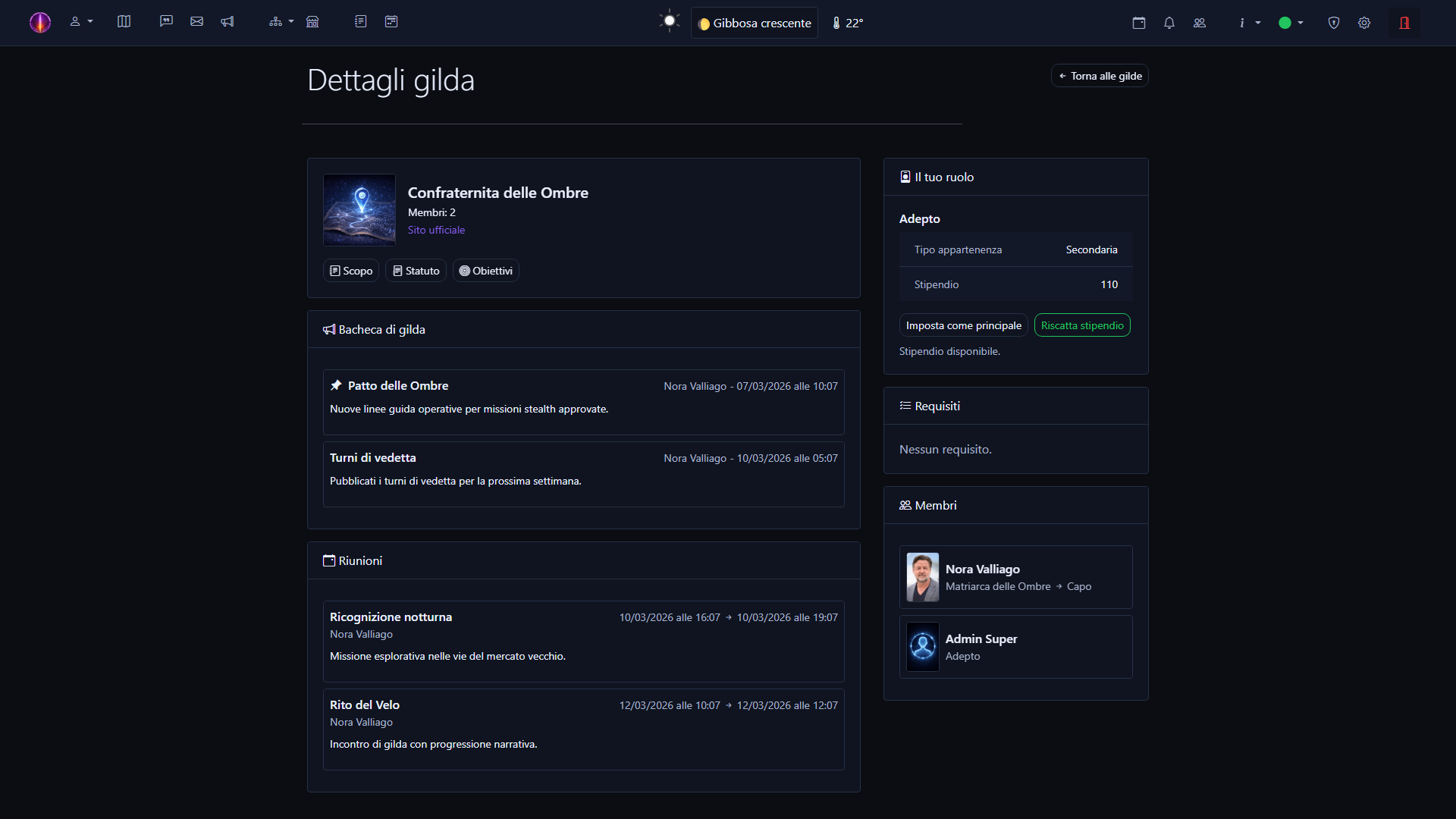Open the Scopo guild button
Viewport: 1456px width, 819px height.
(351, 271)
